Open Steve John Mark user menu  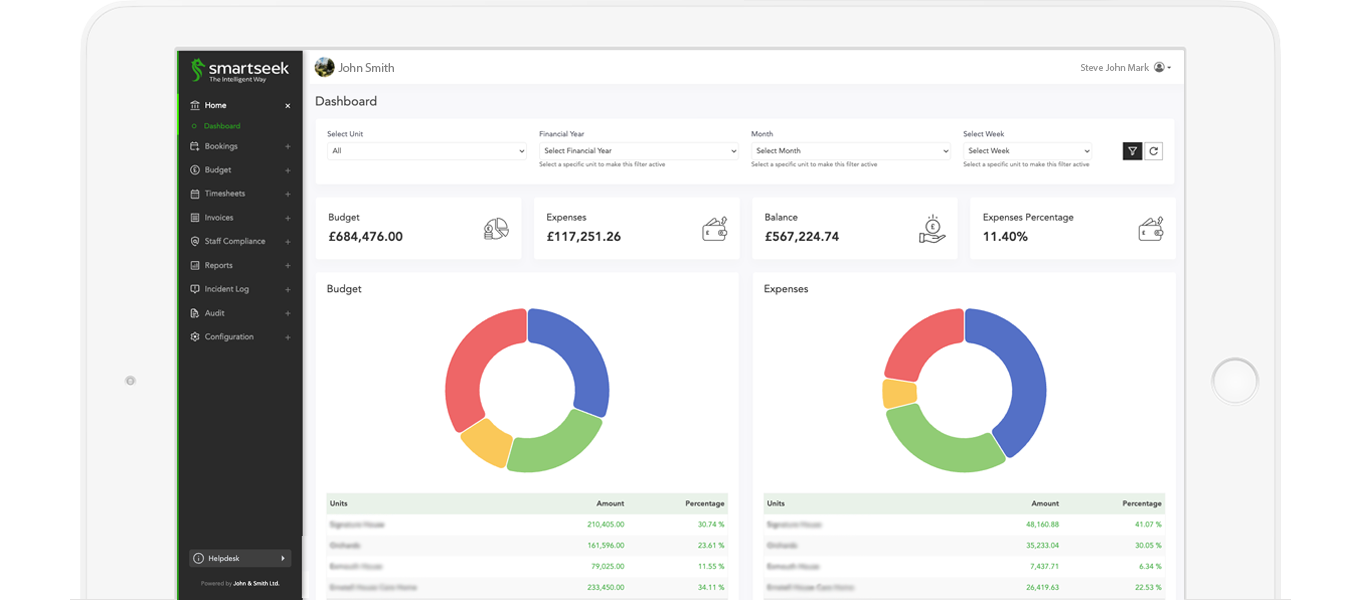[x=1125, y=68]
